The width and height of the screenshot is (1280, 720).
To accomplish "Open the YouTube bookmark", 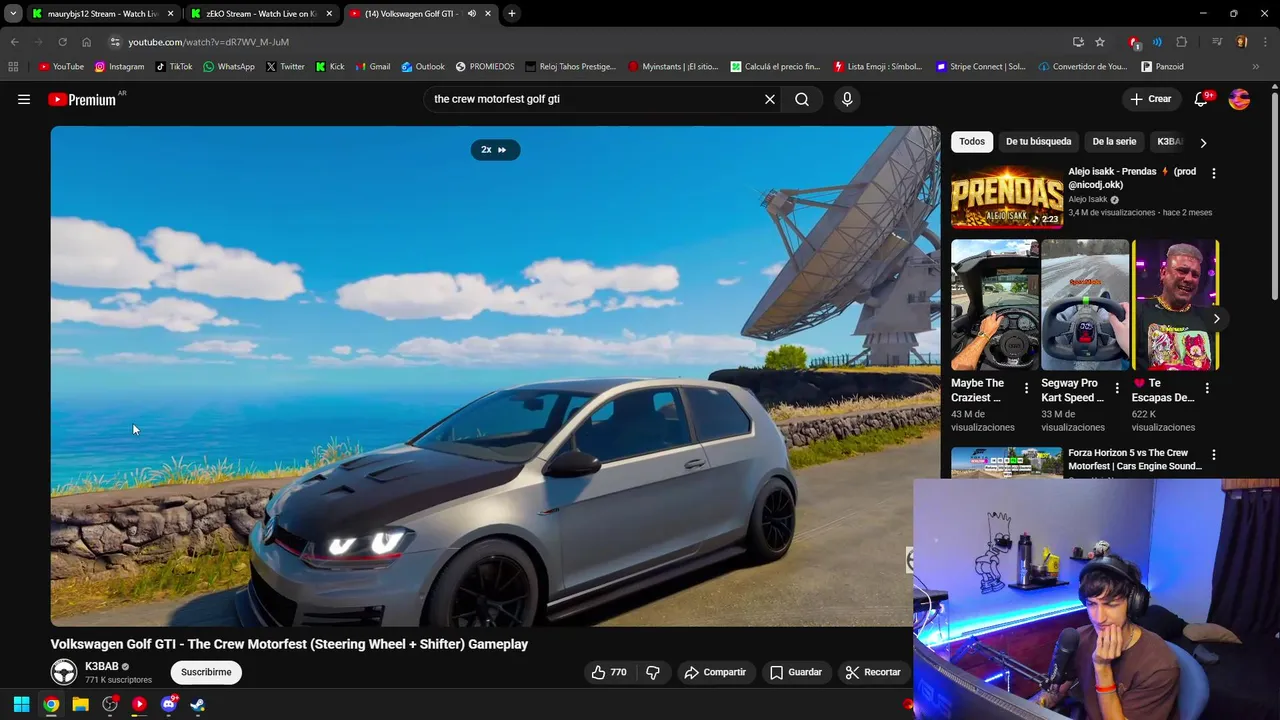I will (x=61, y=67).
